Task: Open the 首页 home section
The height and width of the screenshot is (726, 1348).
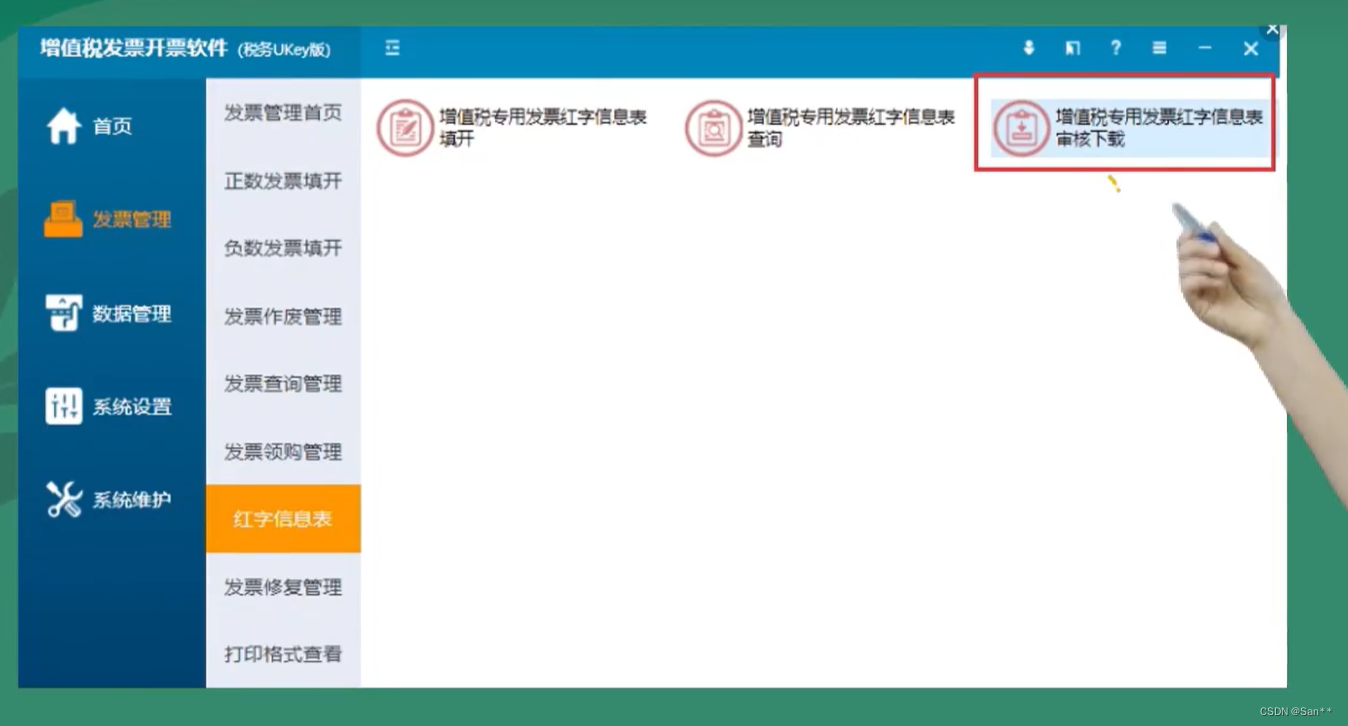Action: point(112,126)
